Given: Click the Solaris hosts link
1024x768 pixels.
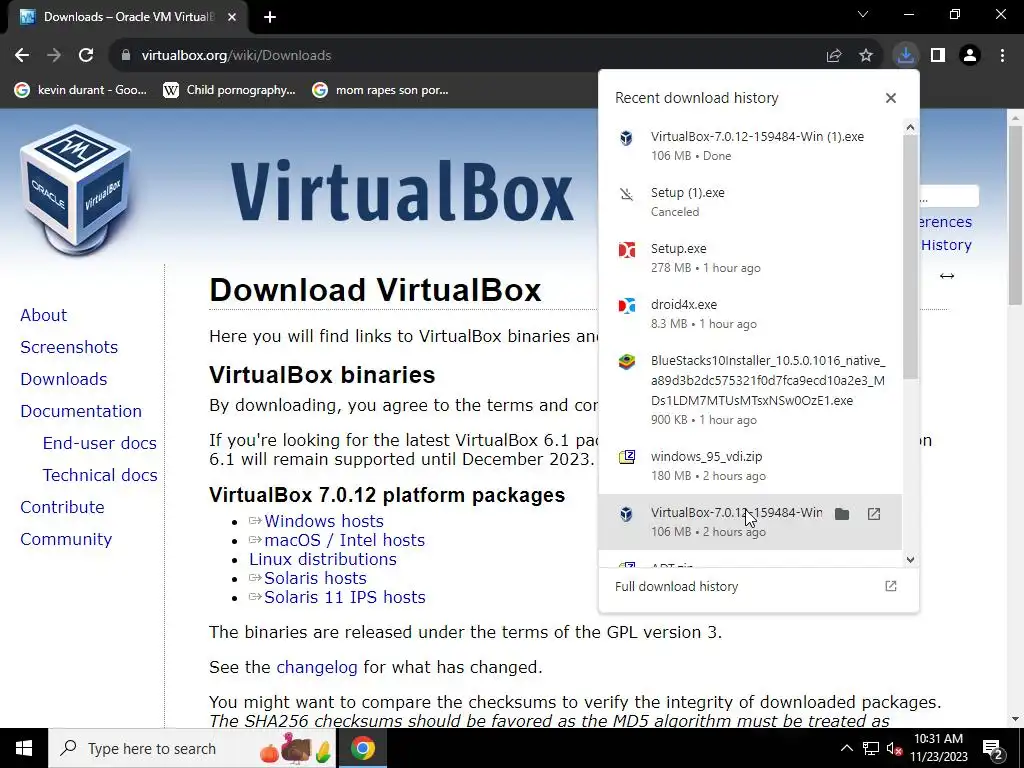Looking at the screenshot, I should tap(315, 578).
